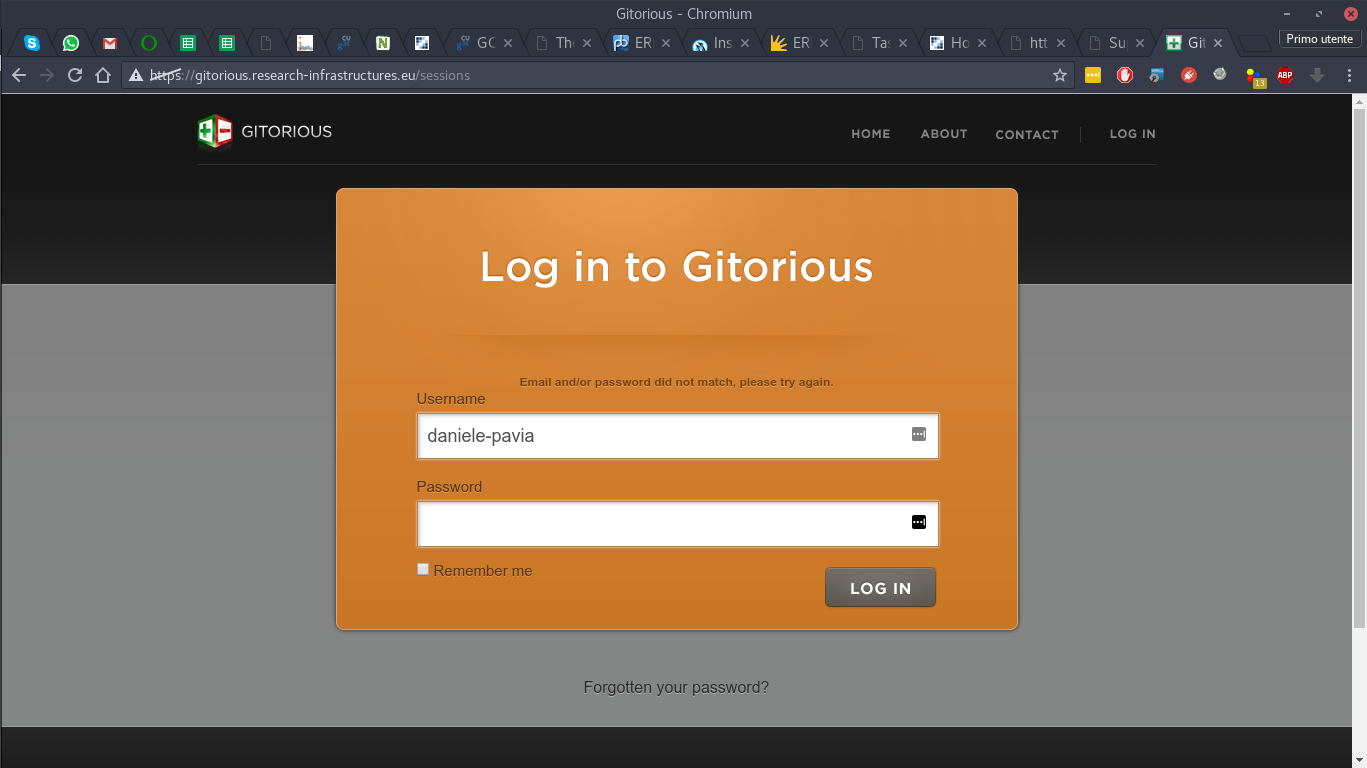Viewport: 1367px width, 768px height.
Task: Open the red plug extension icon
Action: point(1189,75)
